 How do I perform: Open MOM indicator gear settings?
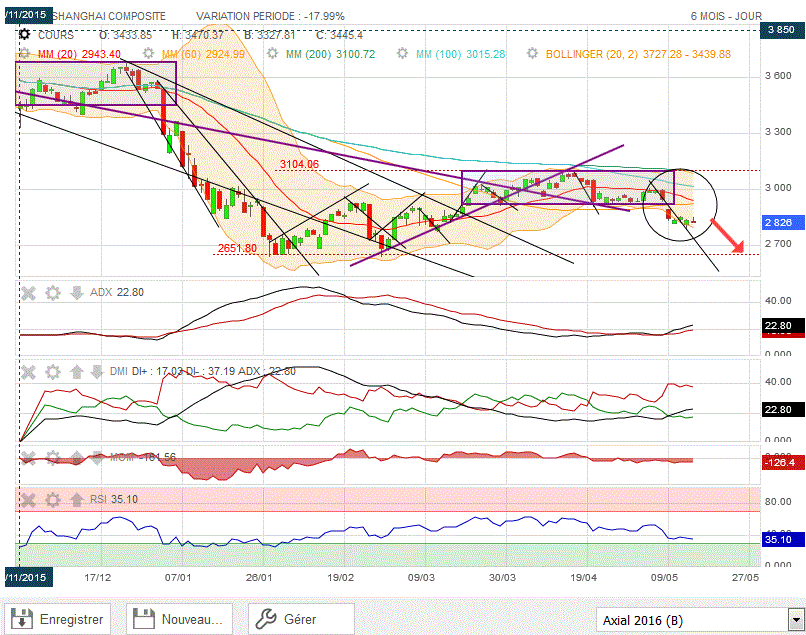tap(52, 458)
